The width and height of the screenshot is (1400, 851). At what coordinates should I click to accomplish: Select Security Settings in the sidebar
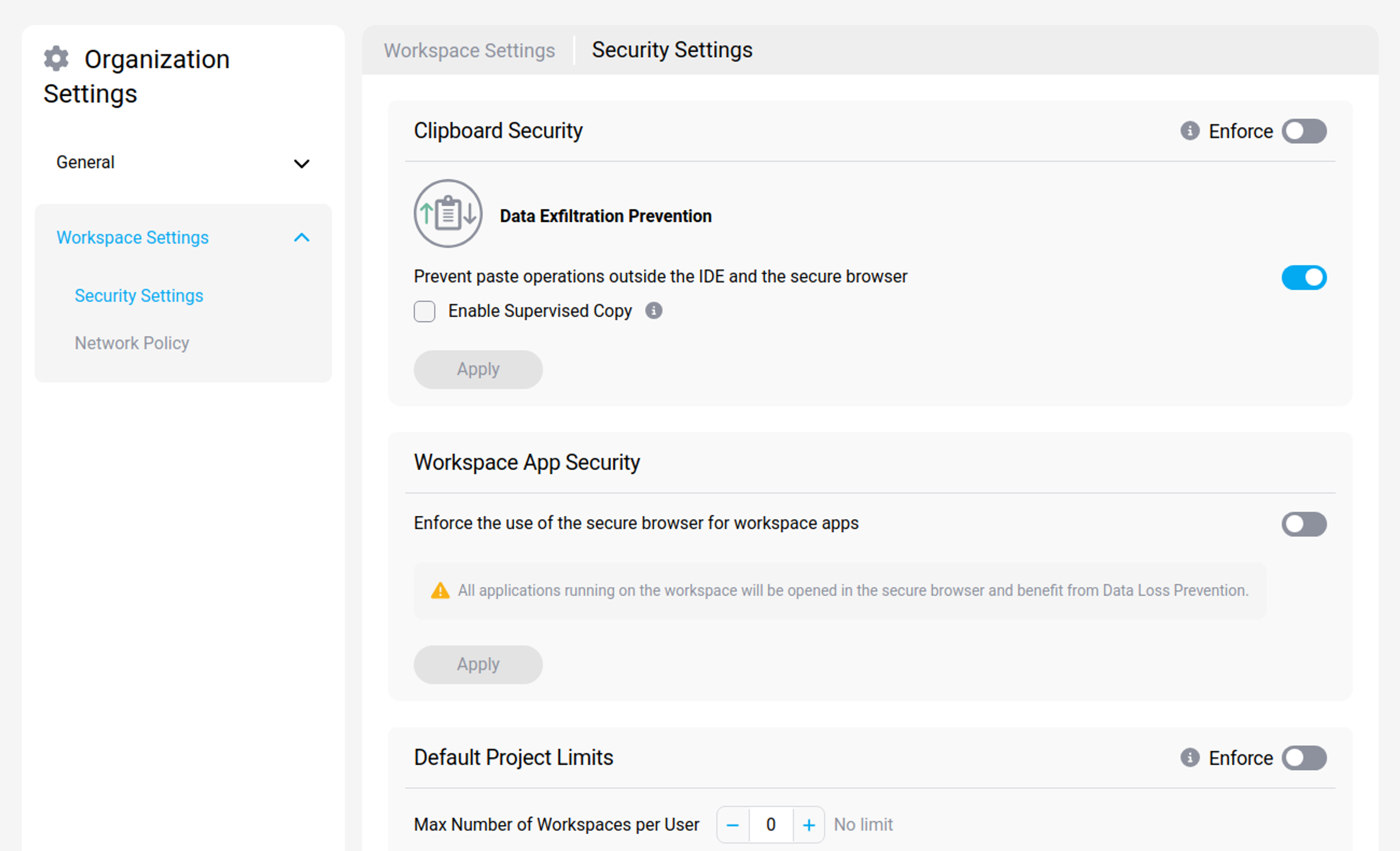click(x=139, y=295)
